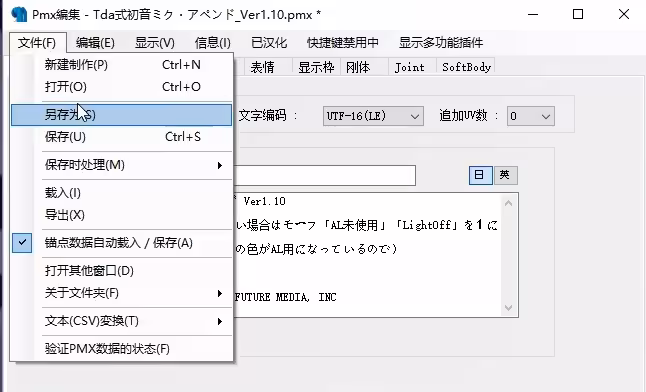
Task: Close the Pmx editor window
Action: click(x=624, y=14)
